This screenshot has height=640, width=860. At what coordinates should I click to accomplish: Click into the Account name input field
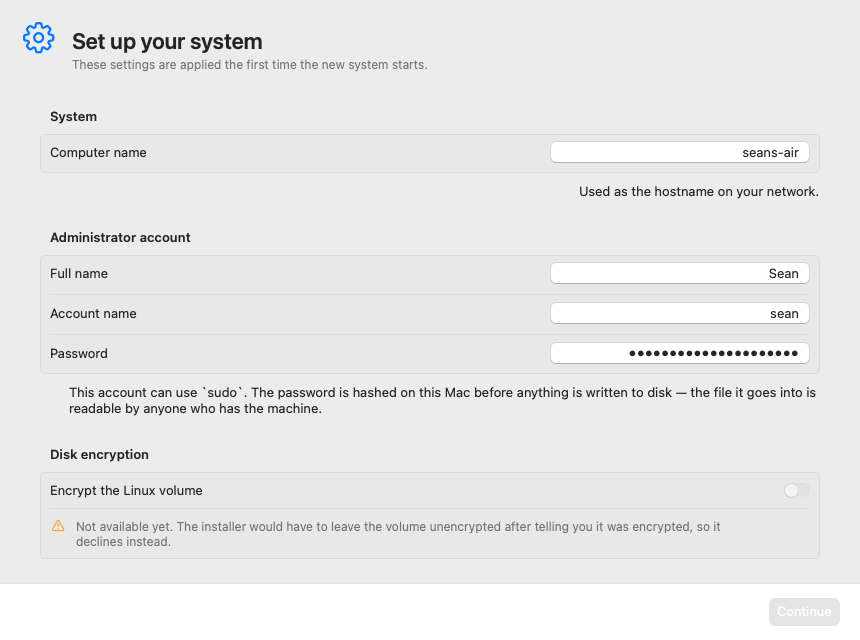coord(680,313)
